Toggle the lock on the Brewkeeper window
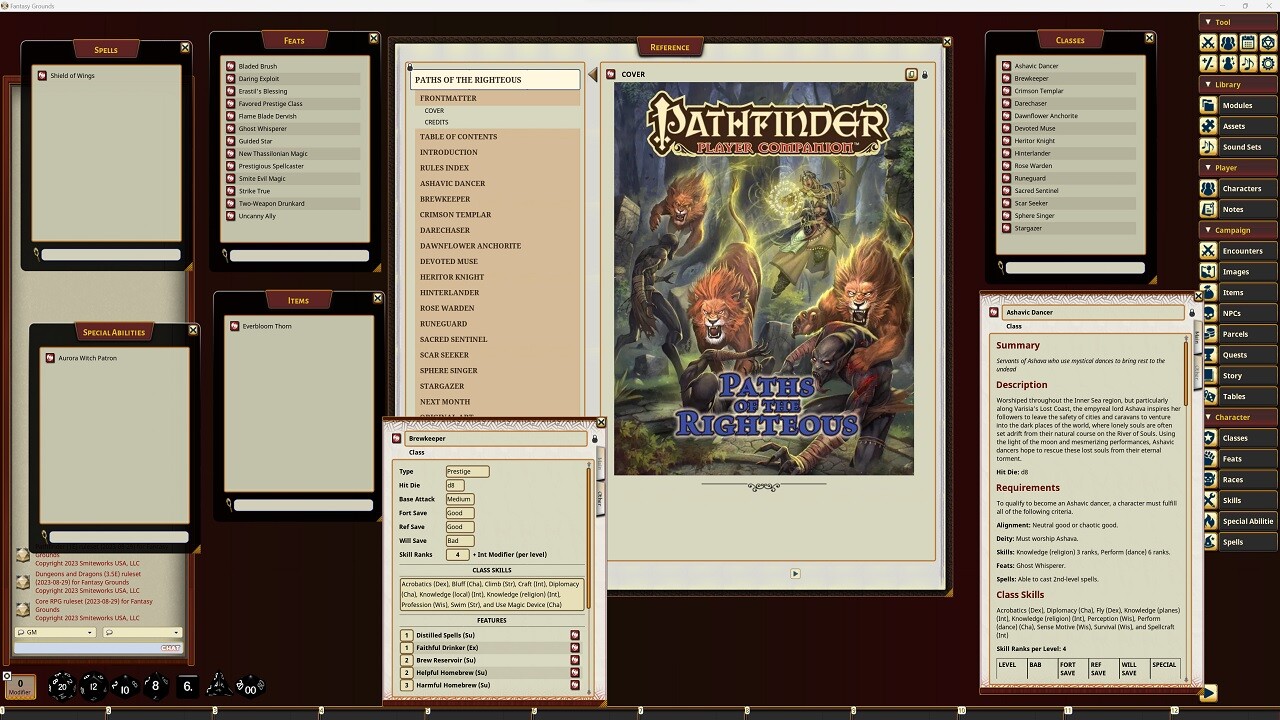Screen dimensions: 1280x720 595,438
